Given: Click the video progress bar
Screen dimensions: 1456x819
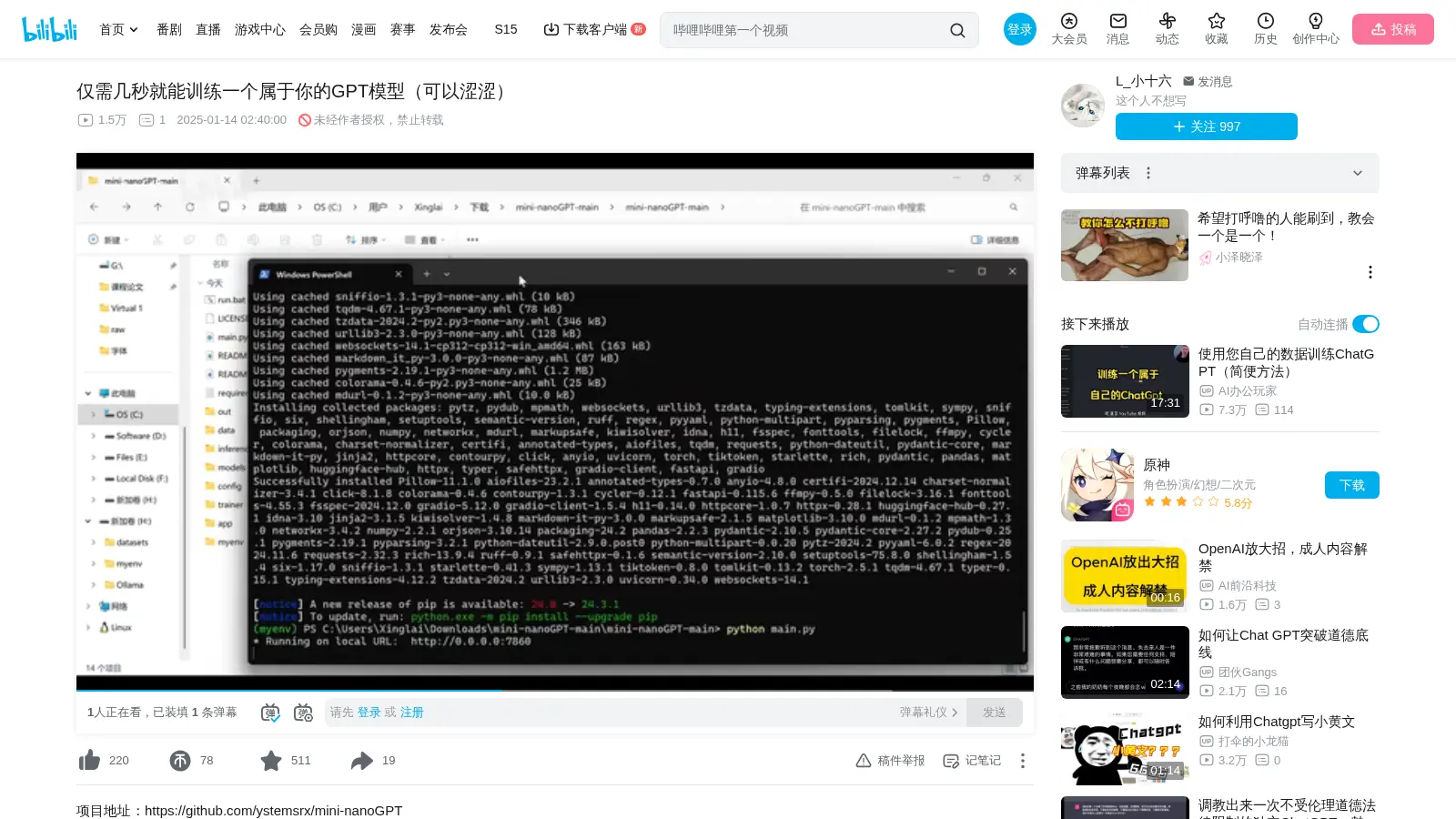Looking at the screenshot, I should (x=555, y=690).
